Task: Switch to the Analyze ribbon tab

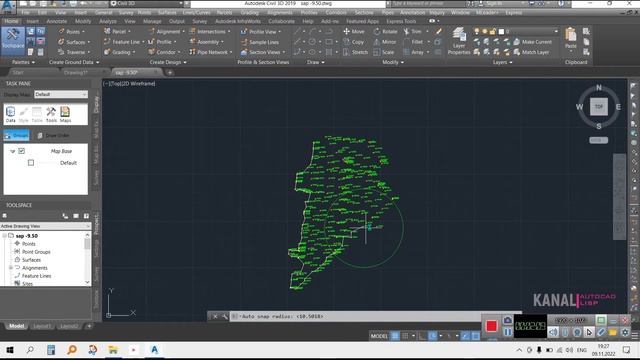Action: click(108, 21)
